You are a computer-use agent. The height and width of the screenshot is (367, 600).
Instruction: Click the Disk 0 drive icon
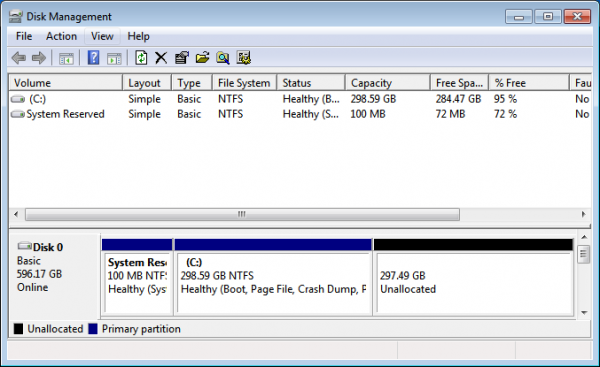(24, 246)
